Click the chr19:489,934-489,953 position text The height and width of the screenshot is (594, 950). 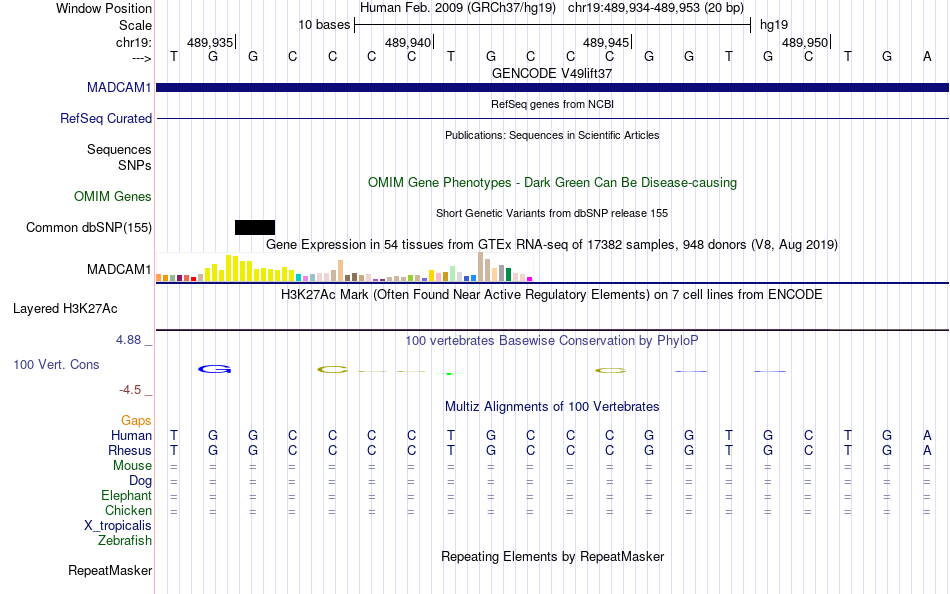tap(656, 8)
